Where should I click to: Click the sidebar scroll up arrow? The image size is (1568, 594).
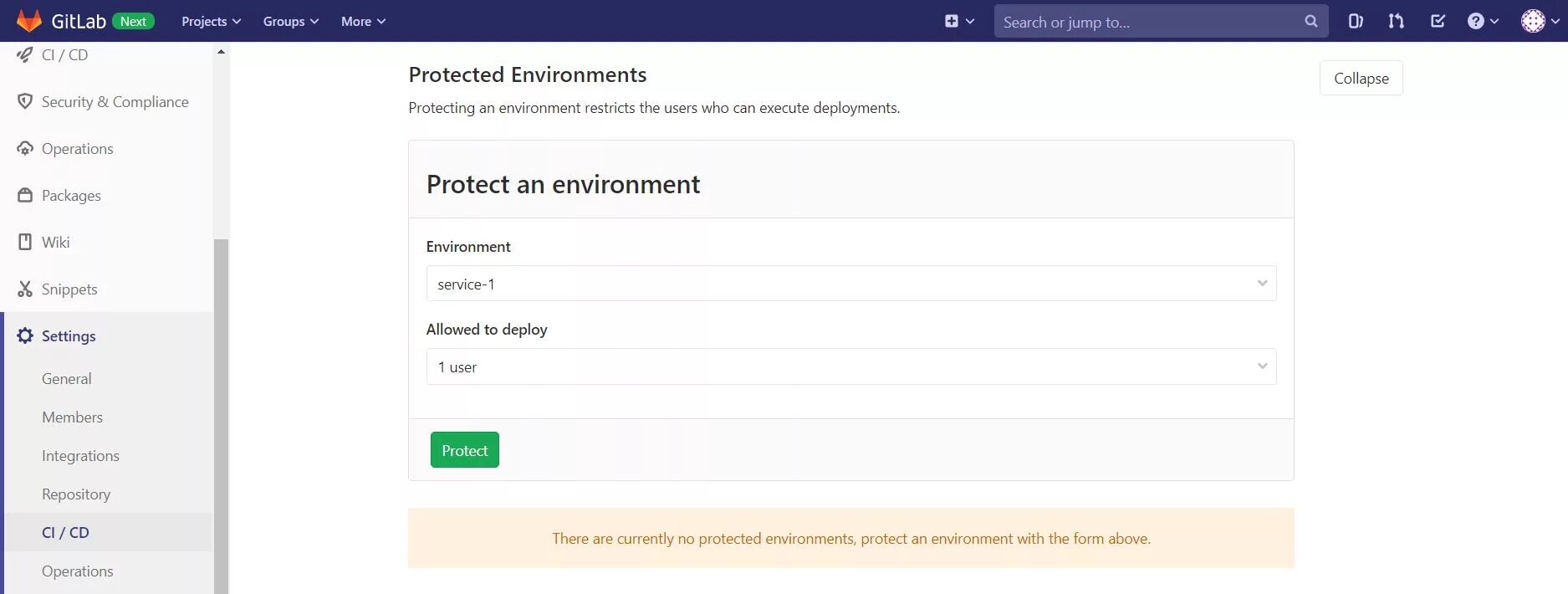[221, 52]
